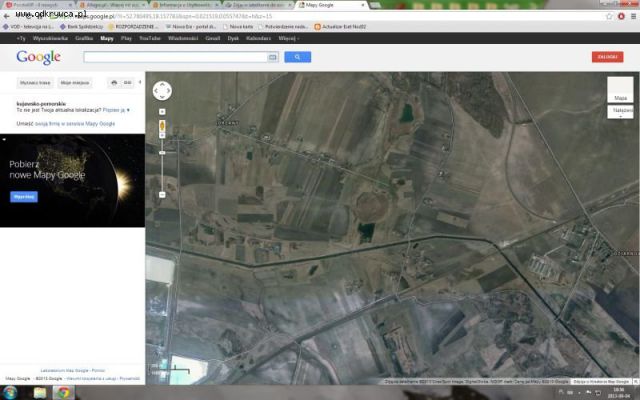Switch to the Allegro.pl browser tab

[111, 5]
